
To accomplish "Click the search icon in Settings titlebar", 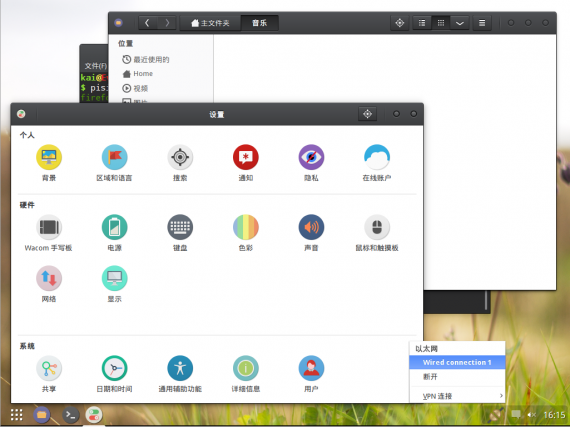I will 367,114.
